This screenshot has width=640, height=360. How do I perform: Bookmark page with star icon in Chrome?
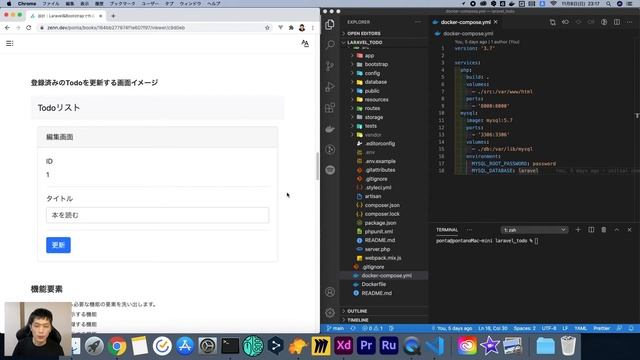coord(267,28)
